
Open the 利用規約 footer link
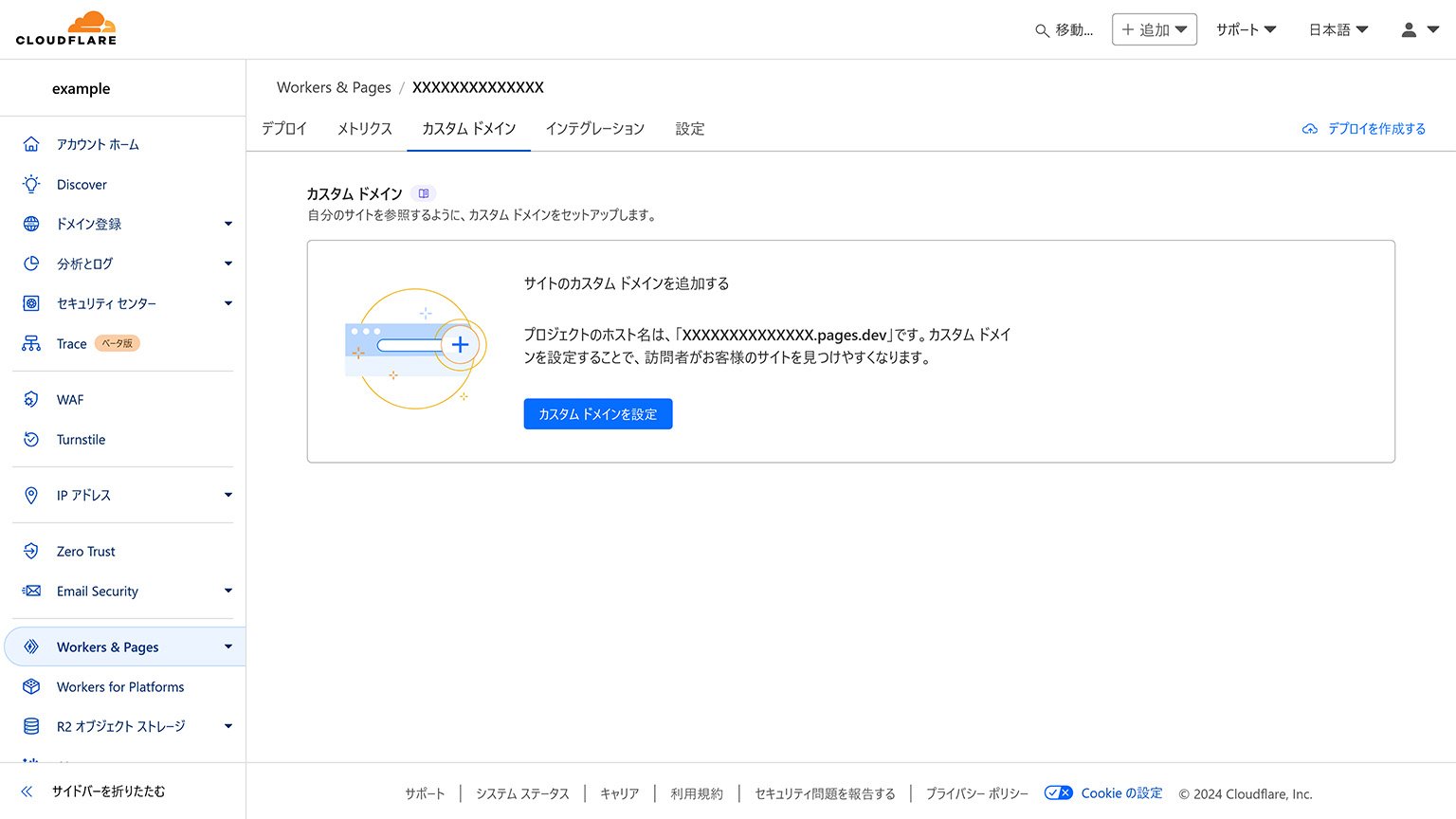697,794
